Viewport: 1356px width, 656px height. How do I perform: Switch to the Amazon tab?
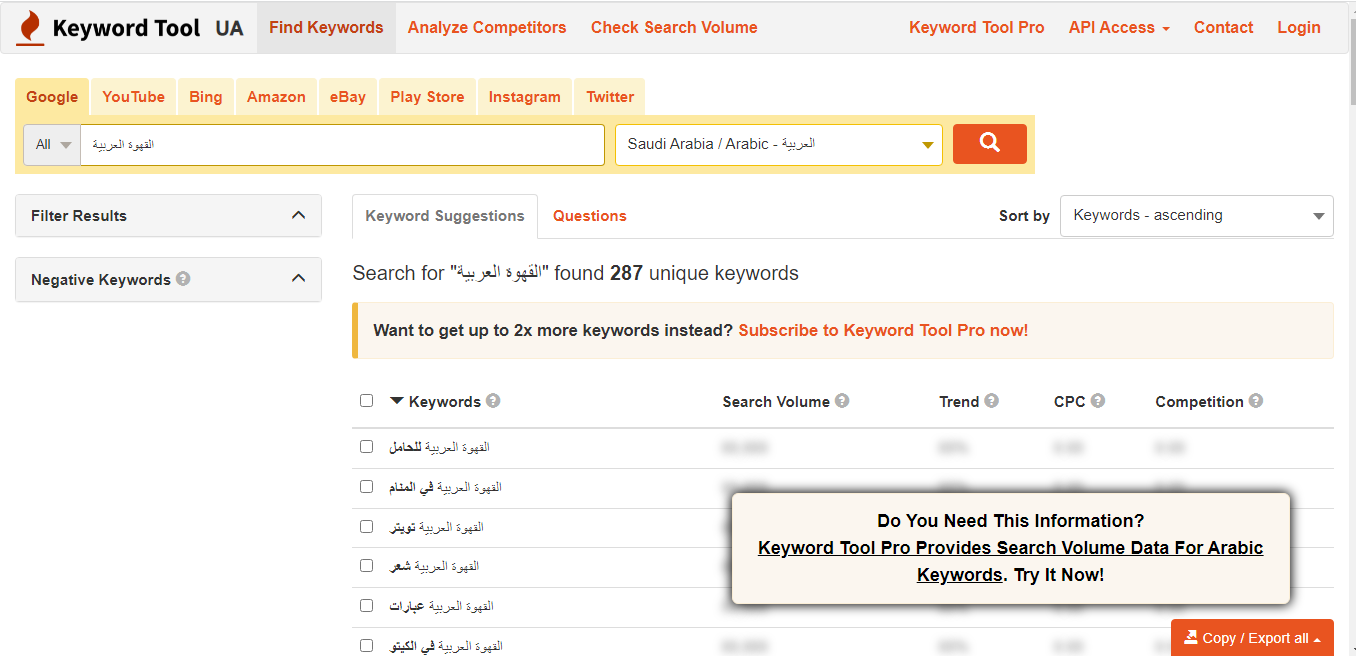(276, 97)
